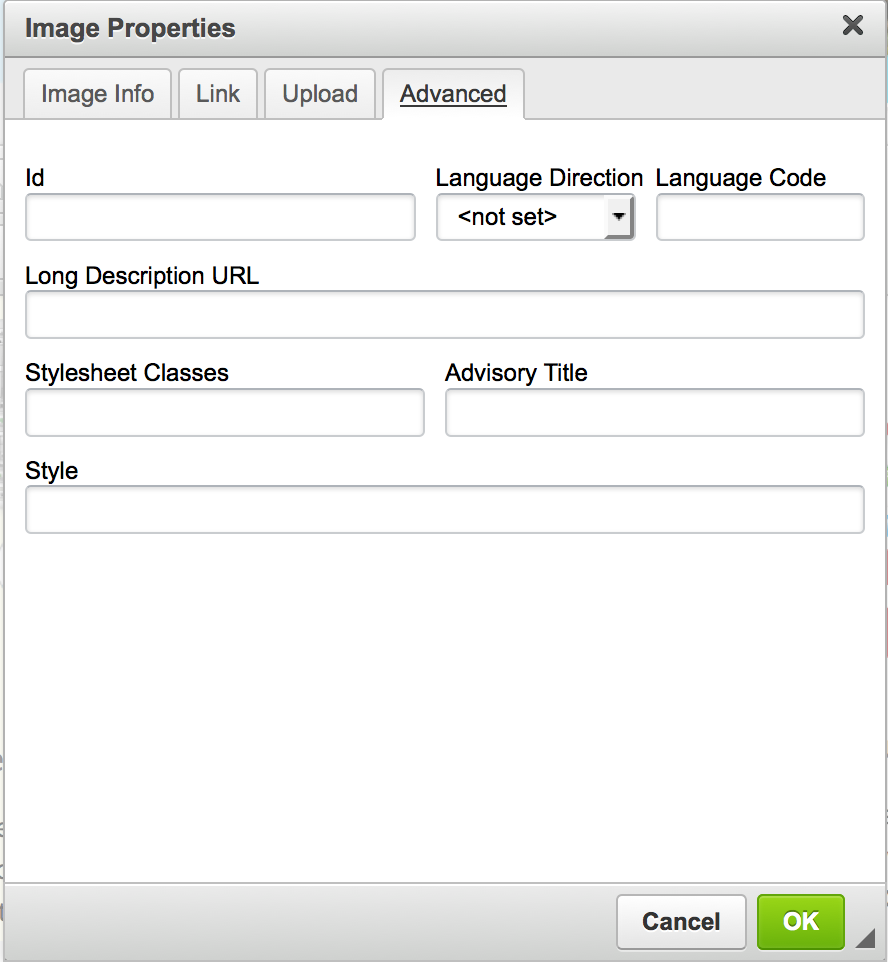Image resolution: width=888 pixels, height=962 pixels.
Task: Expand the Language Direction dropdown
Action: tap(536, 217)
